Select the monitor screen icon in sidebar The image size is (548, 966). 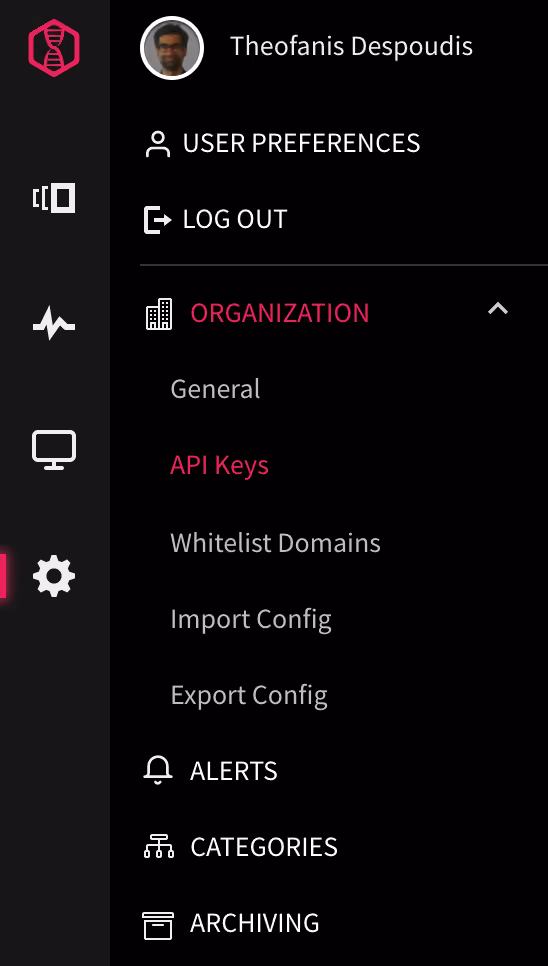pyautogui.click(x=54, y=450)
